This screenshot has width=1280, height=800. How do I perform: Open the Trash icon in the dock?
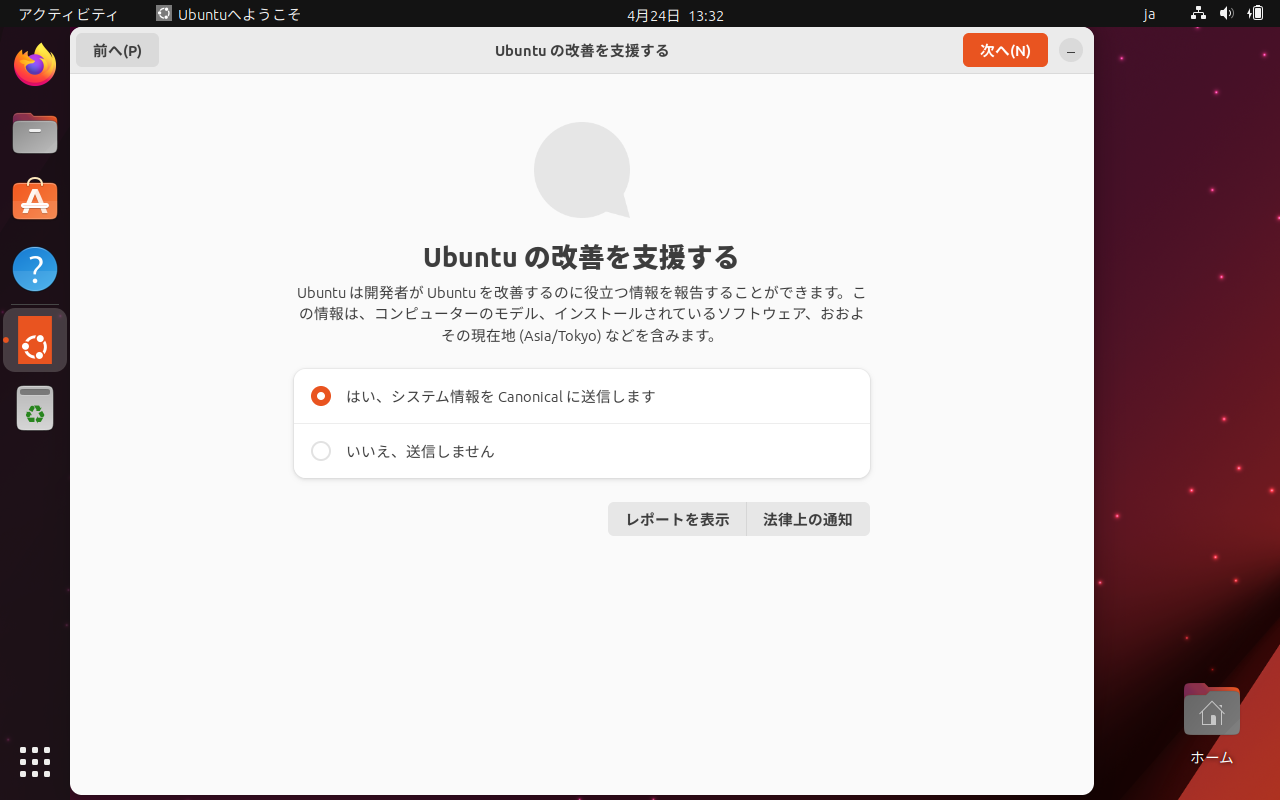coord(35,408)
